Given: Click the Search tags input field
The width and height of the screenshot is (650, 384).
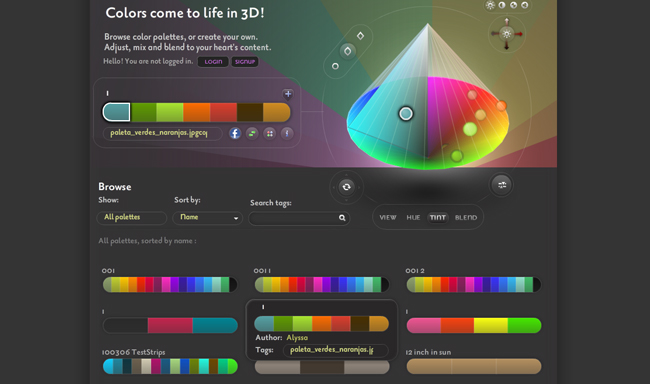Looking at the screenshot, I should (299, 218).
